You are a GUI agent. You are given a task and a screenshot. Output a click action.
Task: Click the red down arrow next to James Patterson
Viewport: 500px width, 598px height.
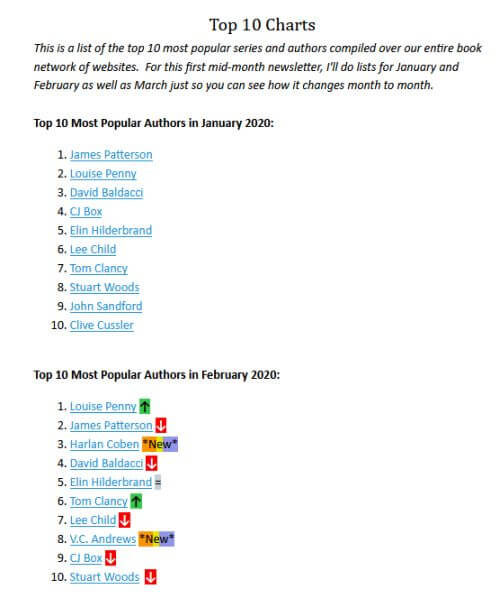[x=161, y=425]
